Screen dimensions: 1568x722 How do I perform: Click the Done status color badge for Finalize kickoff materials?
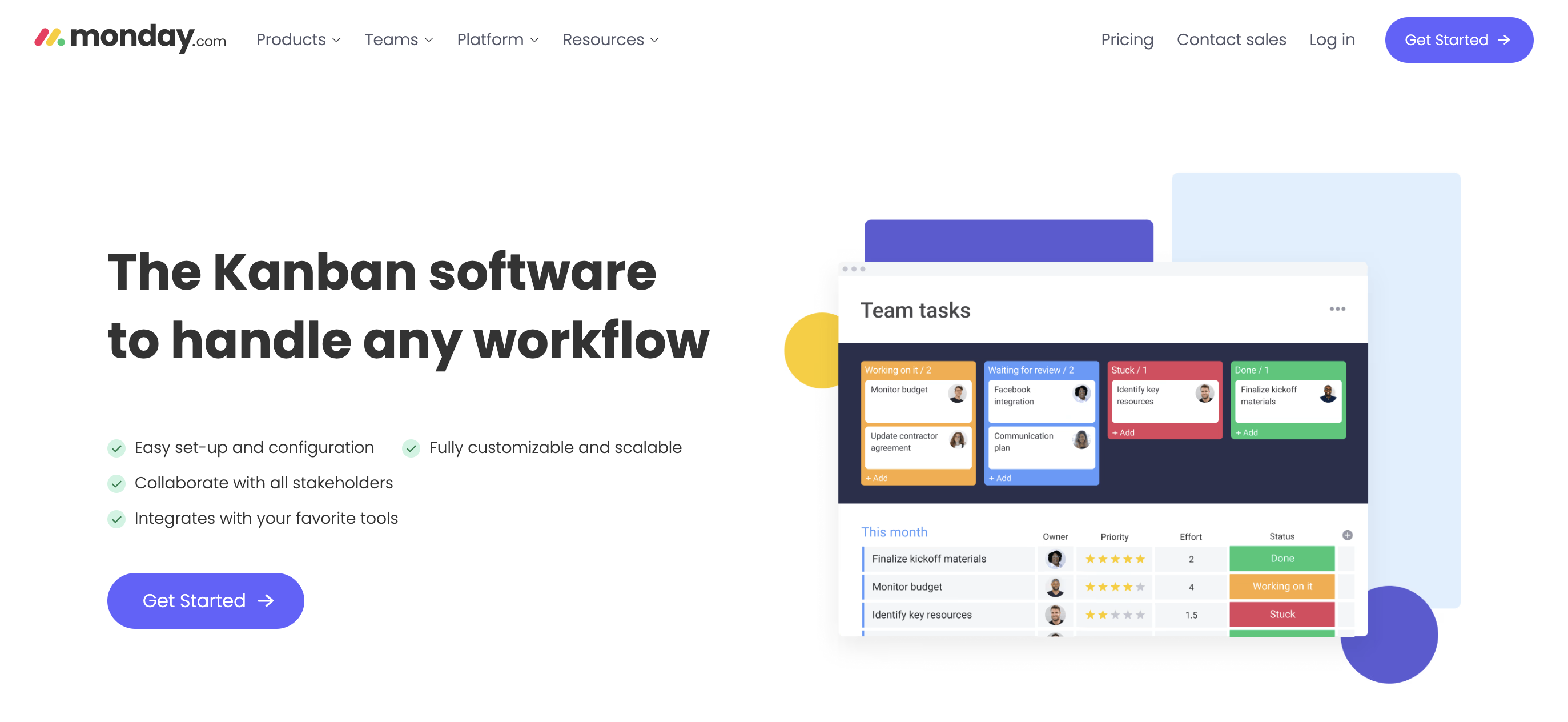[1284, 559]
